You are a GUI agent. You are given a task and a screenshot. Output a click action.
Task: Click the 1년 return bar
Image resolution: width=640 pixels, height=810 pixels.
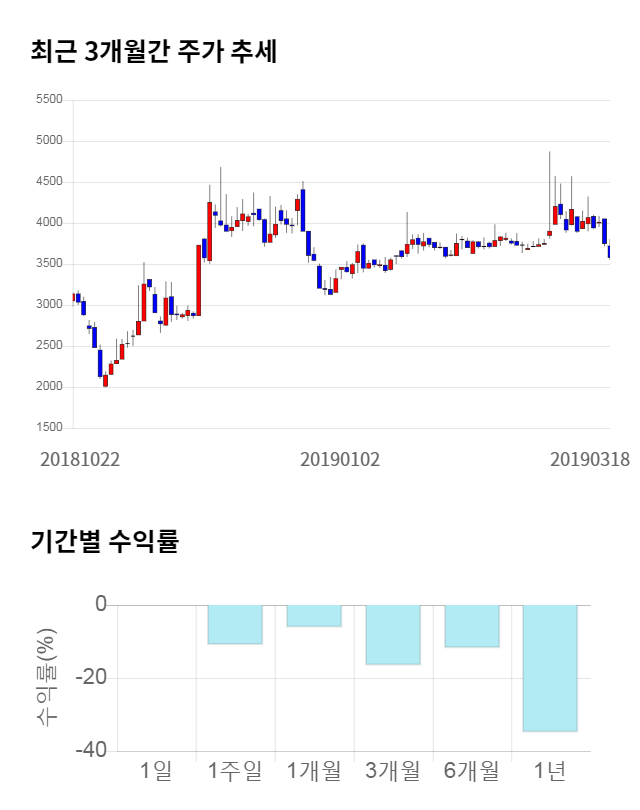[551, 668]
